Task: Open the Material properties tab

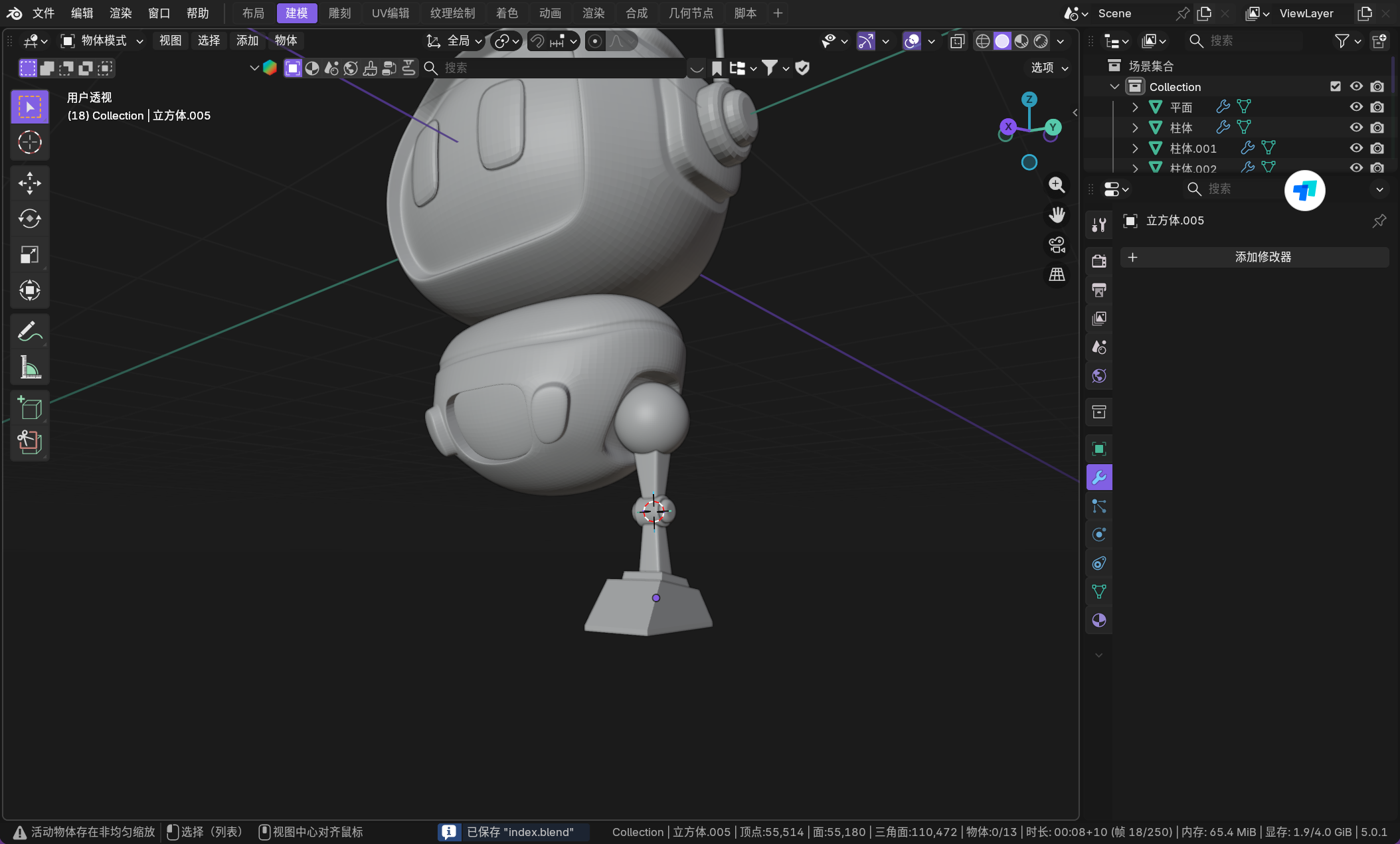Action: (x=1099, y=620)
